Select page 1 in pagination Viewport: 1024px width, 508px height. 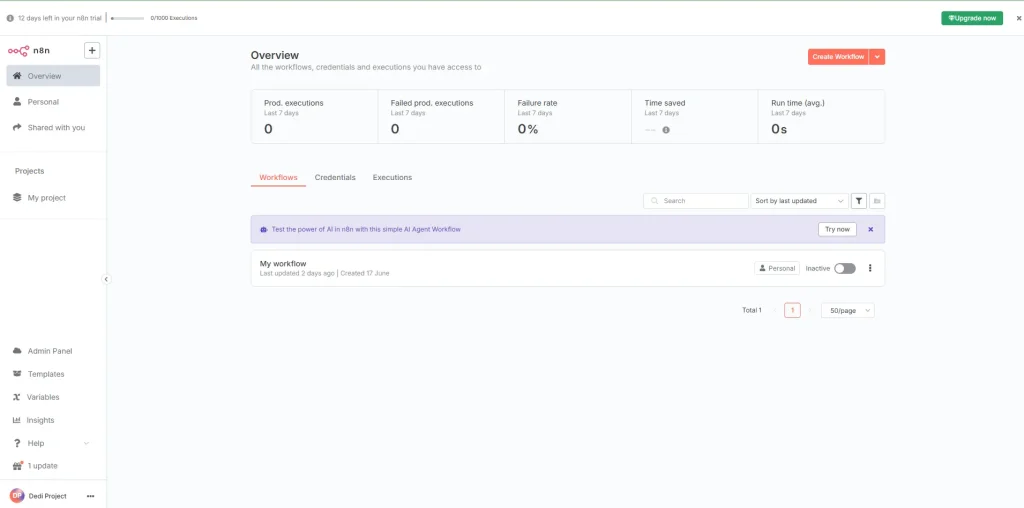click(x=792, y=310)
